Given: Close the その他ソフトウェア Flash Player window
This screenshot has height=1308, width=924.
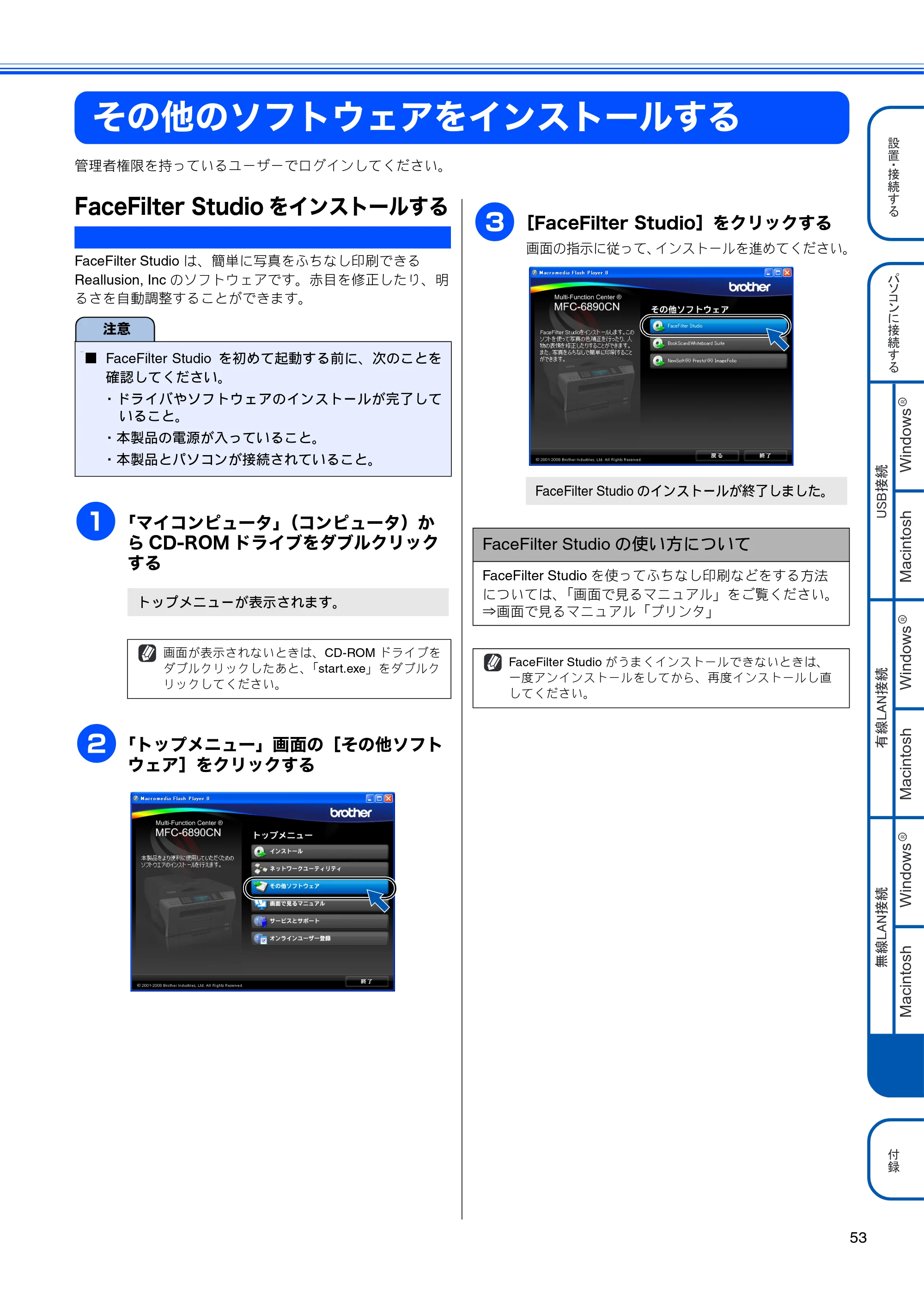Looking at the screenshot, I should (x=787, y=273).
